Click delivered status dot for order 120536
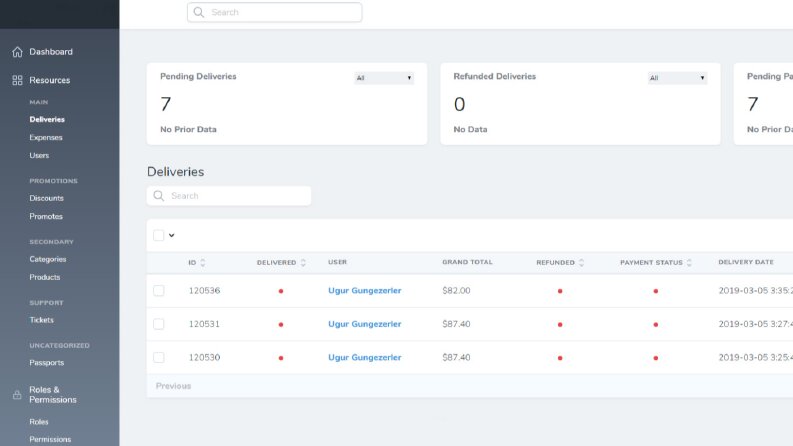793x446 pixels. [281, 291]
